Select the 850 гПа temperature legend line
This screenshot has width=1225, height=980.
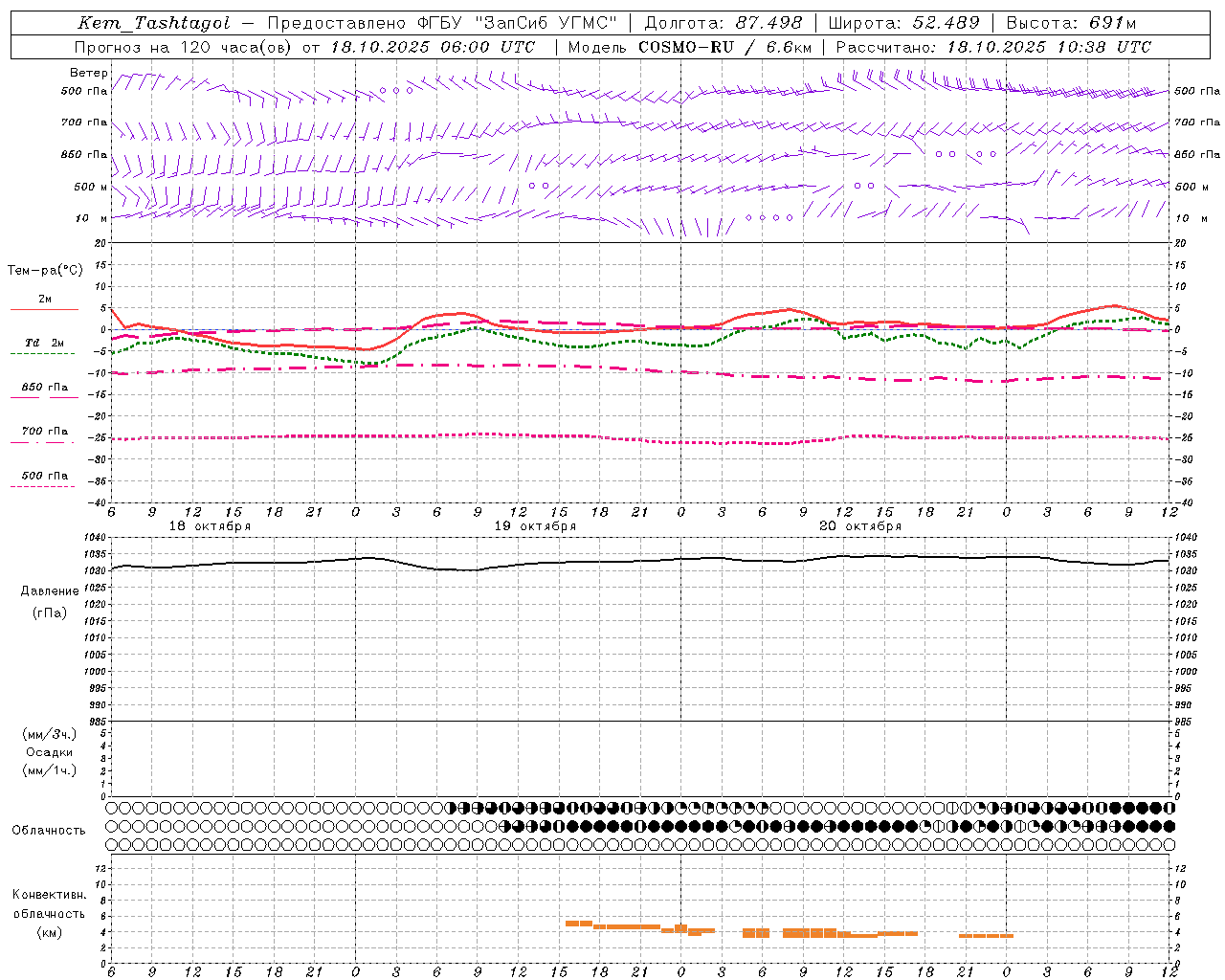[x=42, y=397]
